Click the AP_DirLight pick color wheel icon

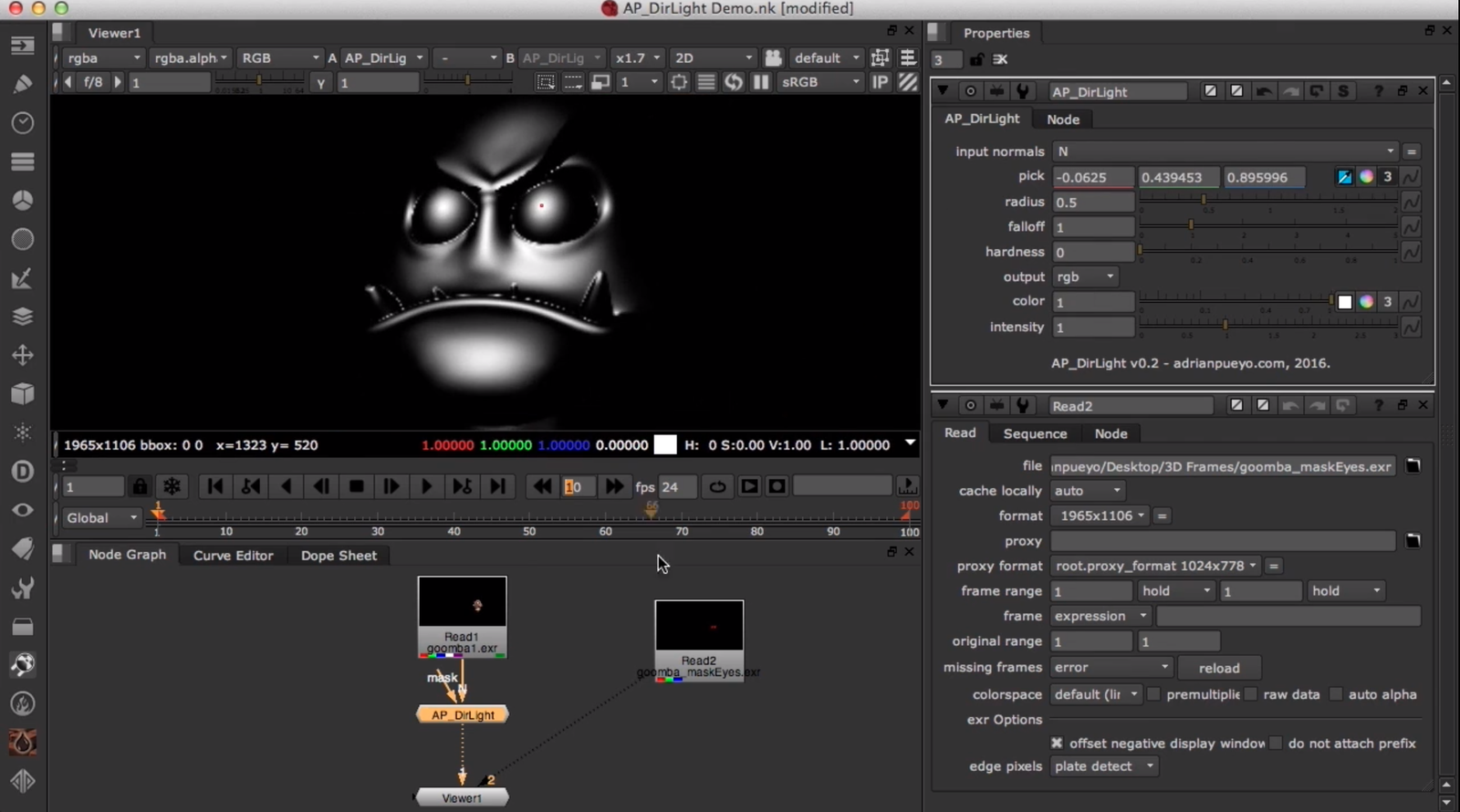[x=1366, y=177]
